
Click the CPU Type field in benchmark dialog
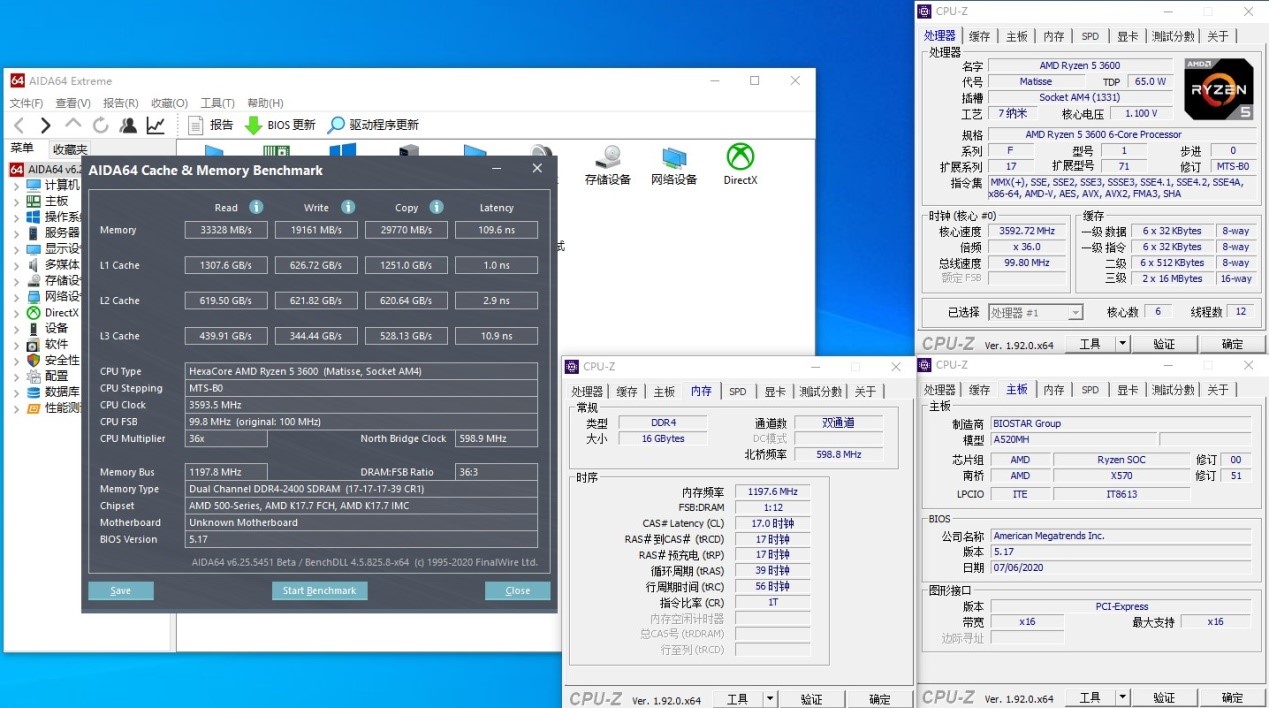[361, 371]
